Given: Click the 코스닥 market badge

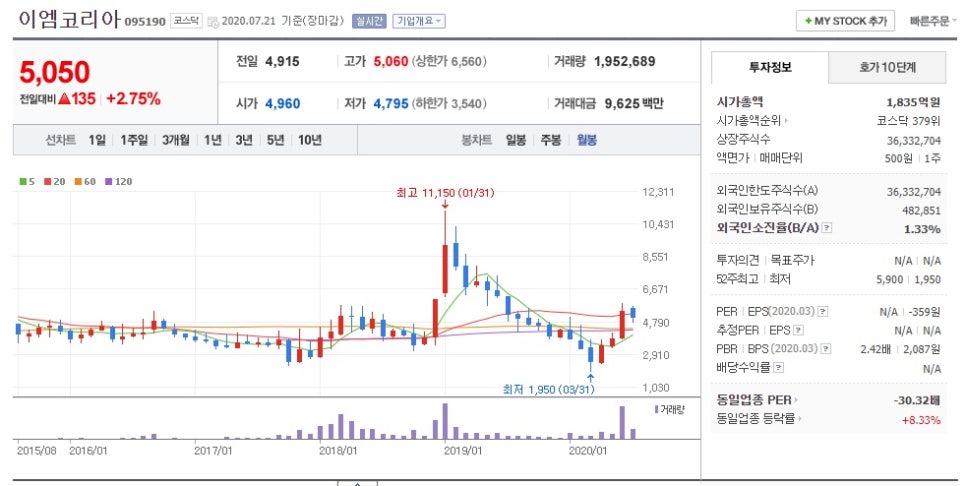Looking at the screenshot, I should pos(185,21).
